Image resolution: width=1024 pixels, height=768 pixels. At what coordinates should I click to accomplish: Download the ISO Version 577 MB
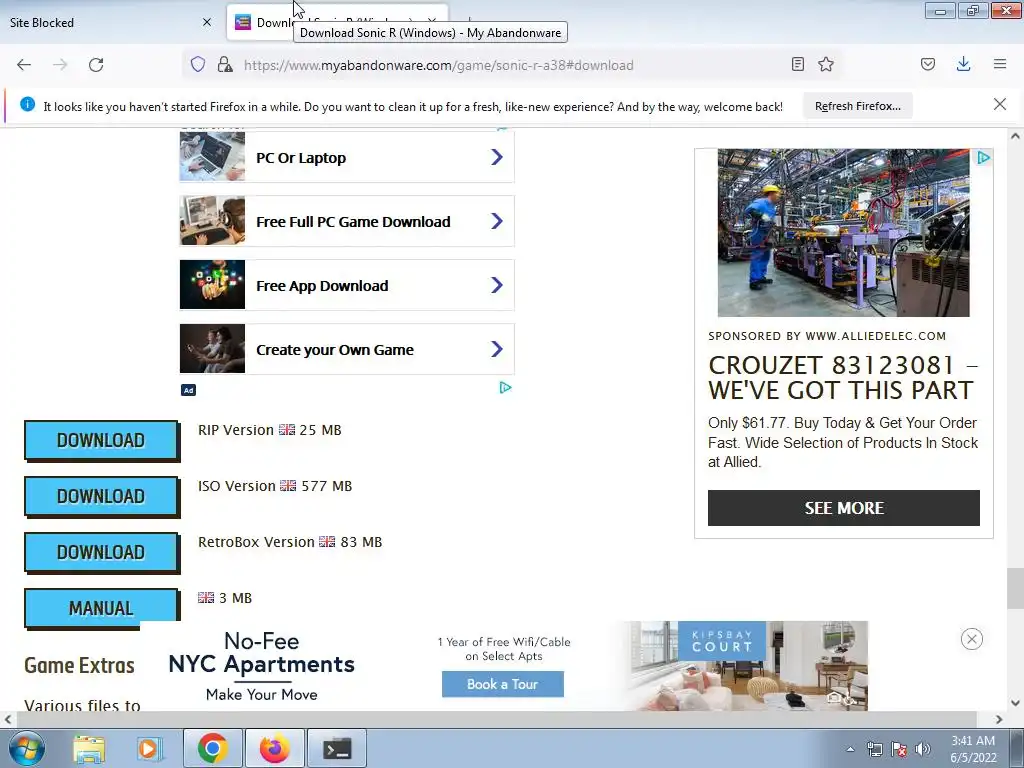click(101, 496)
